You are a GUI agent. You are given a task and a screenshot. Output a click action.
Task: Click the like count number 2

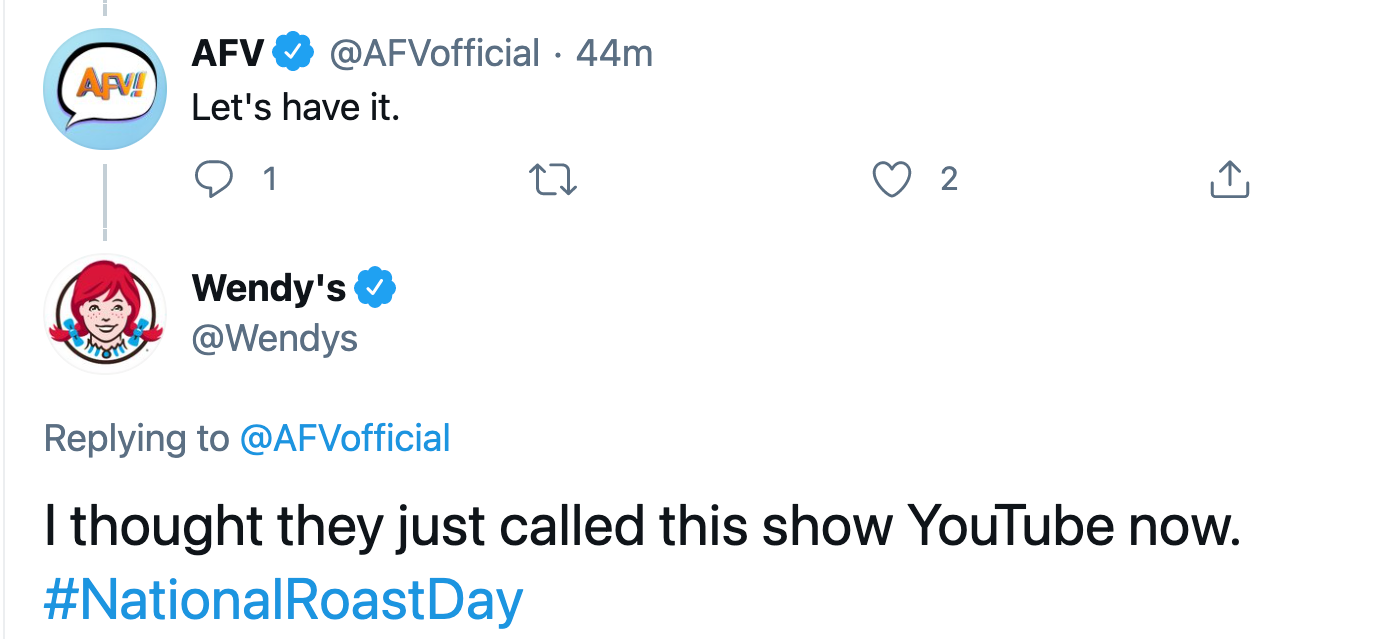pyautogui.click(x=949, y=180)
